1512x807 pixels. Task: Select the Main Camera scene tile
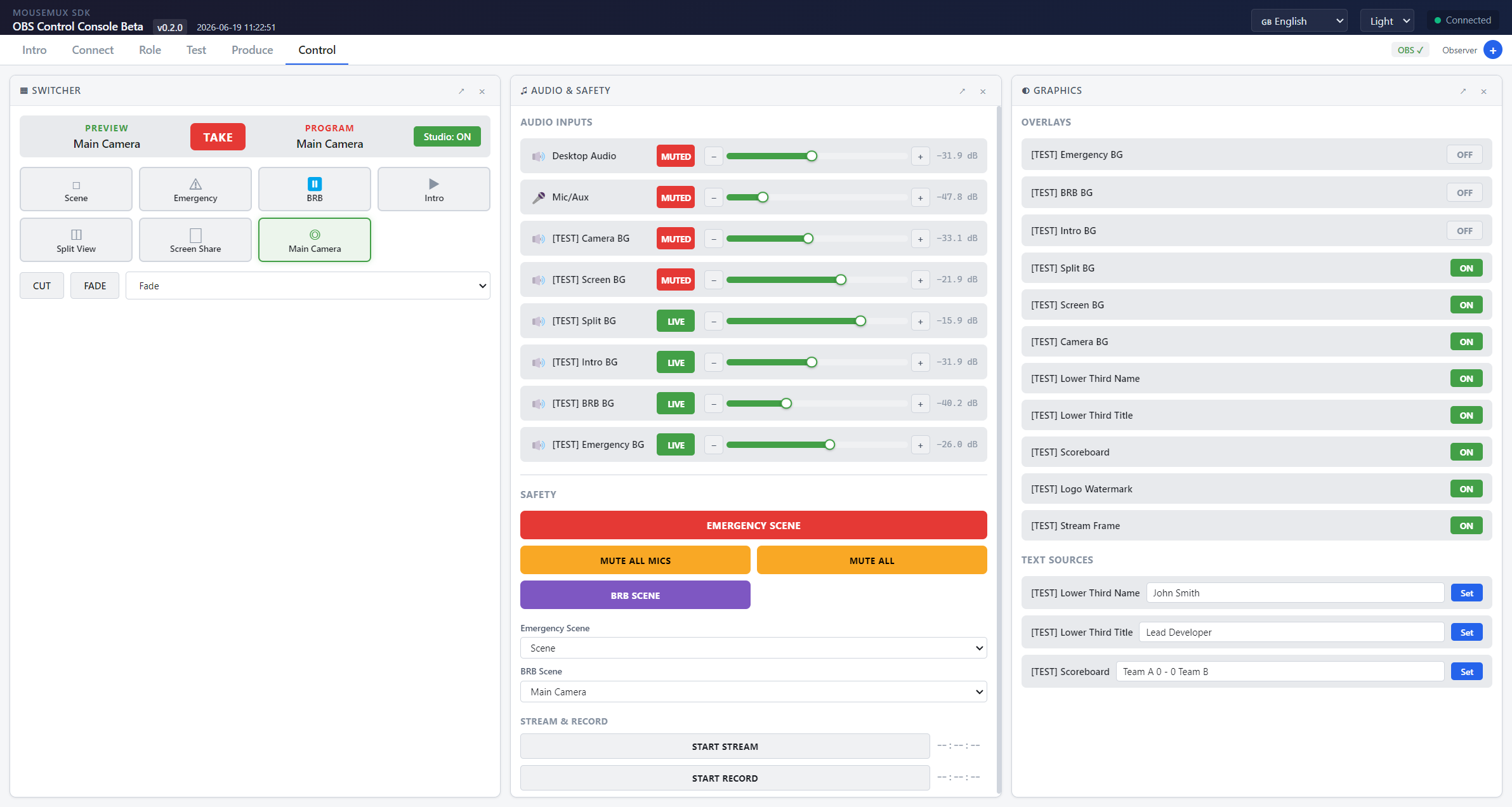coord(315,240)
